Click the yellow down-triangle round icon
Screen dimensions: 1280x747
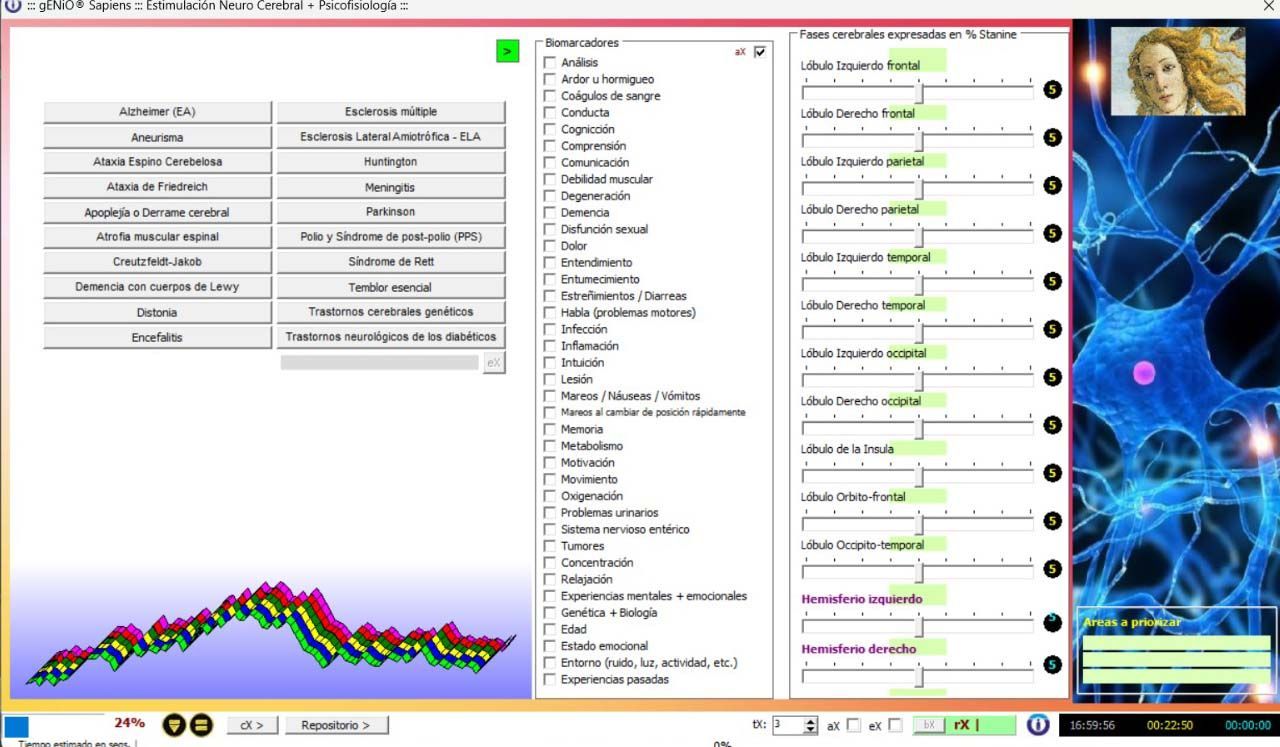(174, 725)
